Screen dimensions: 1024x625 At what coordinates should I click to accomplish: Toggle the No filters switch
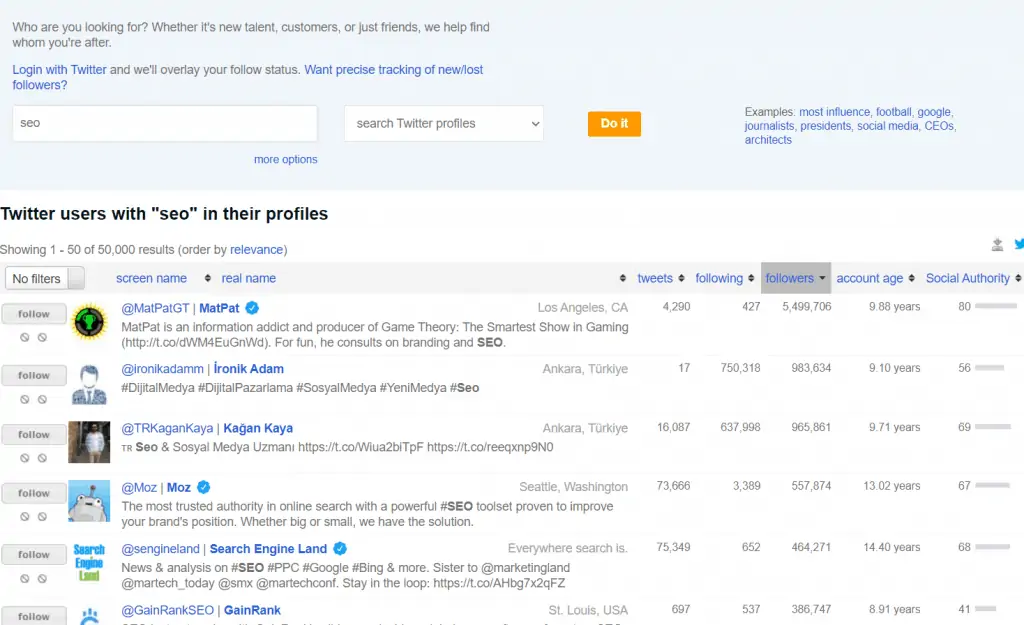pos(45,278)
